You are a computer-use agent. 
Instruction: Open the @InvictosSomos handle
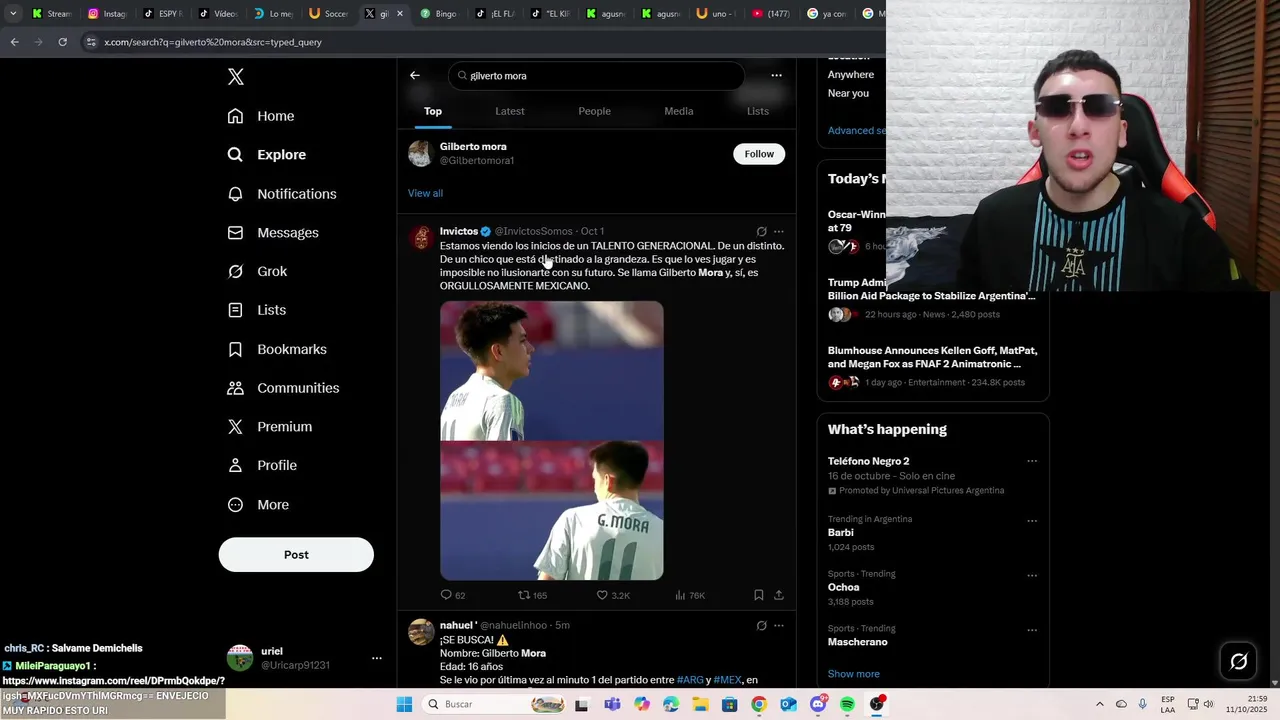click(x=533, y=231)
